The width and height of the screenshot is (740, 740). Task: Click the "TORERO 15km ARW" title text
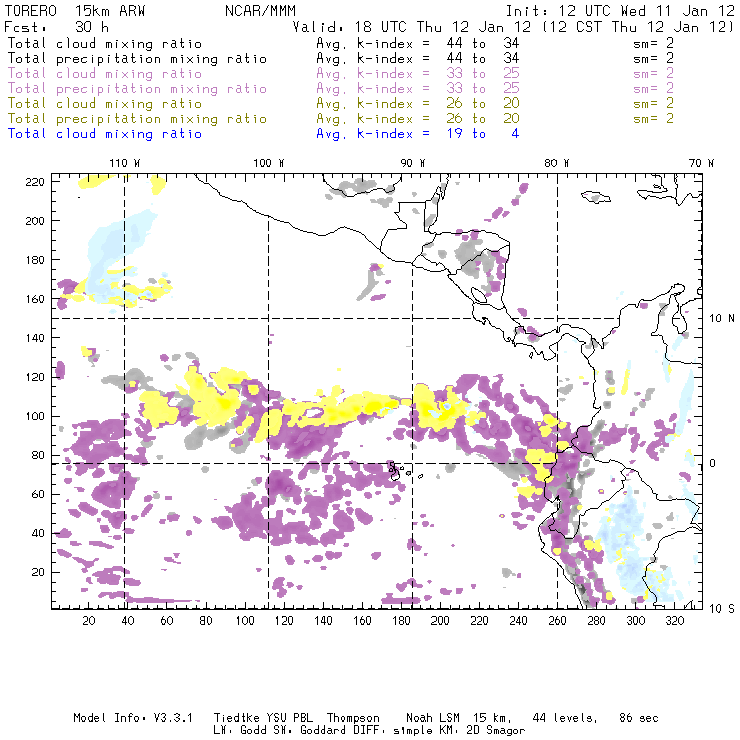click(75, 11)
